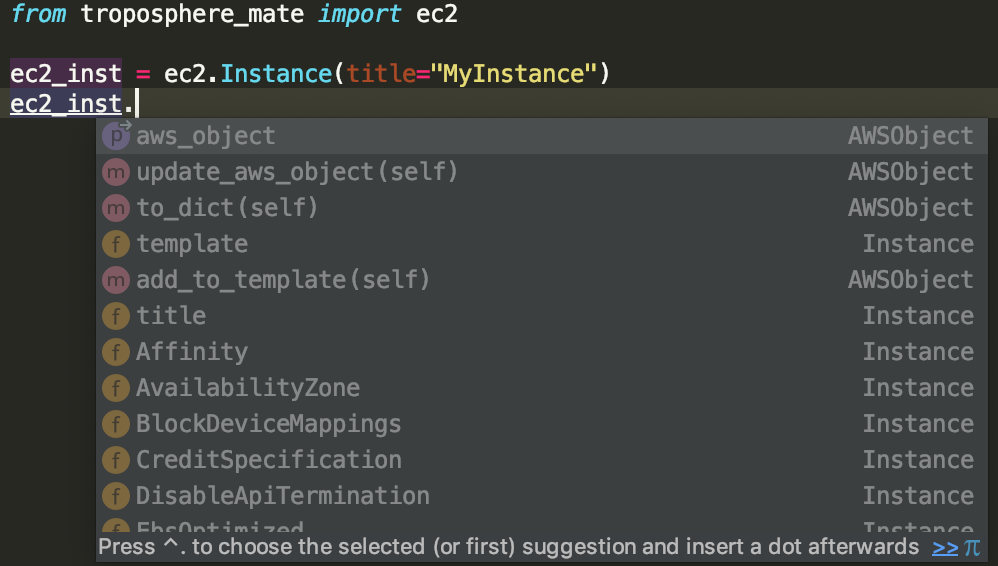Click the method icon beside add_to_template
Image resolution: width=998 pixels, height=566 pixels.
pos(117,280)
